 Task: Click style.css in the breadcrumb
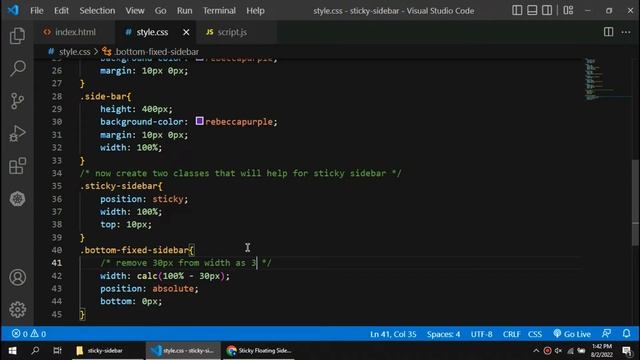tap(74, 52)
